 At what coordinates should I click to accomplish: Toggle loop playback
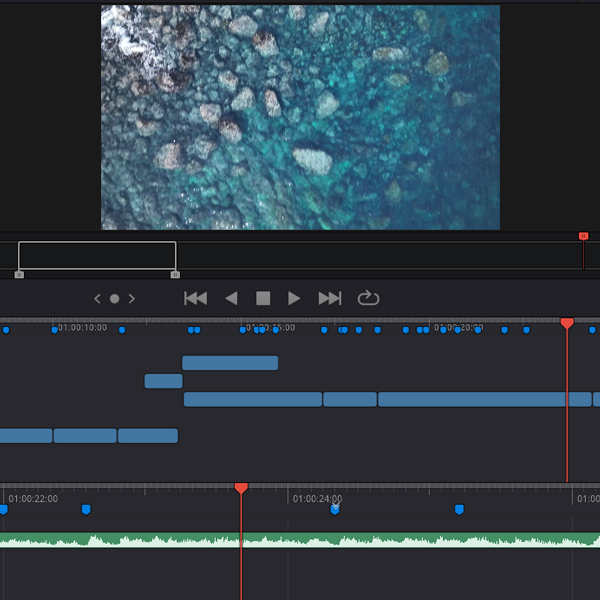click(x=368, y=298)
